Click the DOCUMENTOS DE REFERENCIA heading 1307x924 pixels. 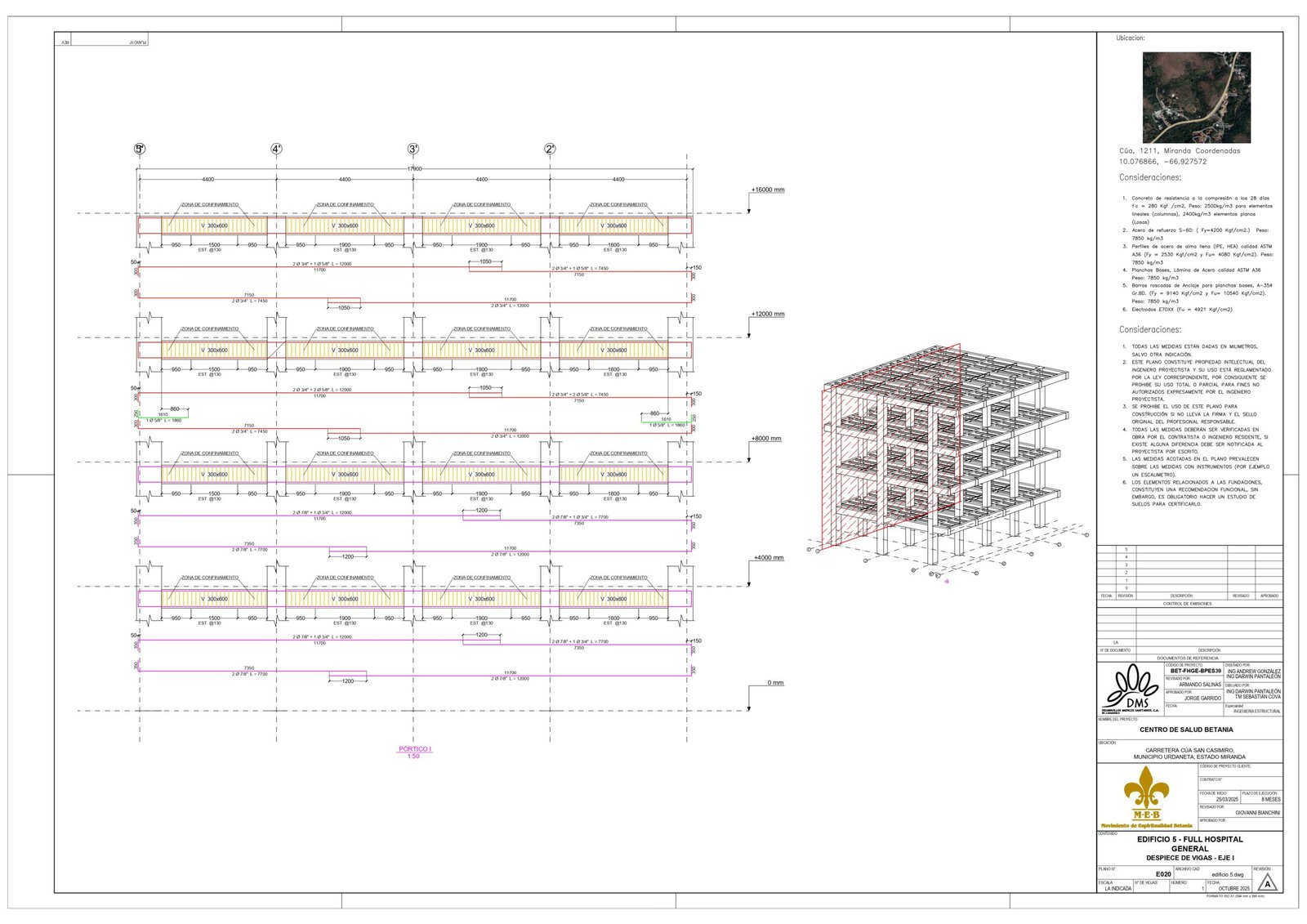[x=1188, y=658]
